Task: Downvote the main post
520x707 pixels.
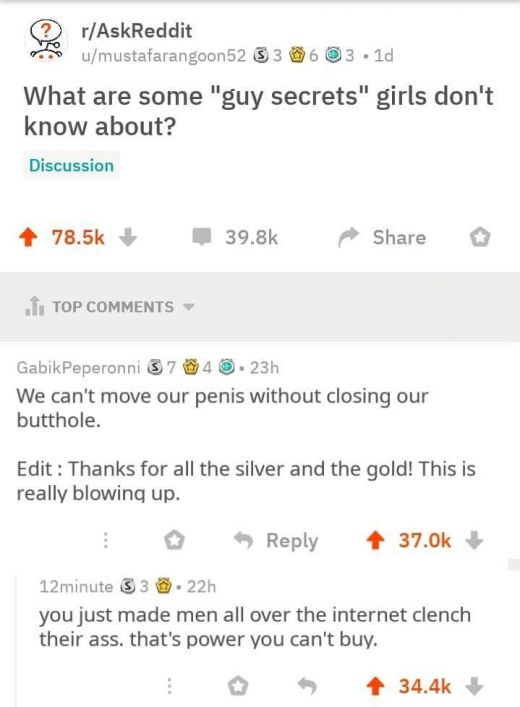Action: [x=128, y=237]
